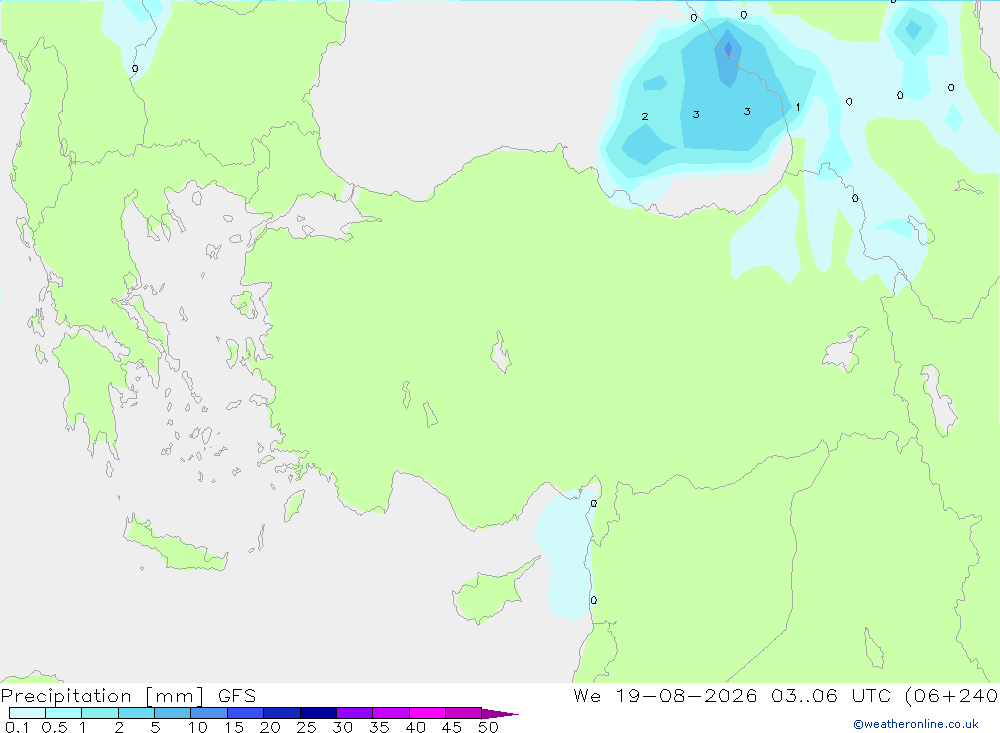This screenshot has height=733, width=1000.
Task: Click the 10–15 mm legend color box
Action: (x=209, y=713)
